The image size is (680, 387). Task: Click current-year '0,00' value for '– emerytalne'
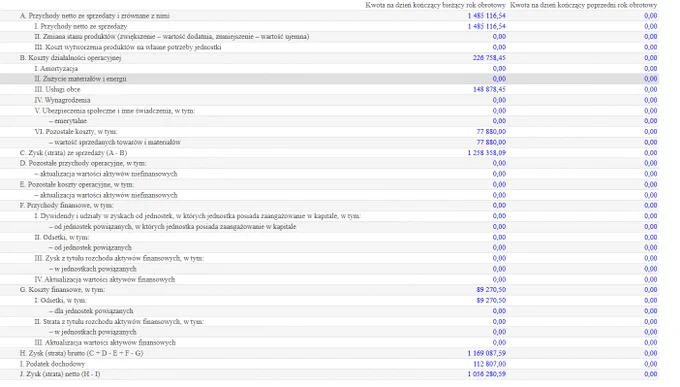[x=499, y=121]
